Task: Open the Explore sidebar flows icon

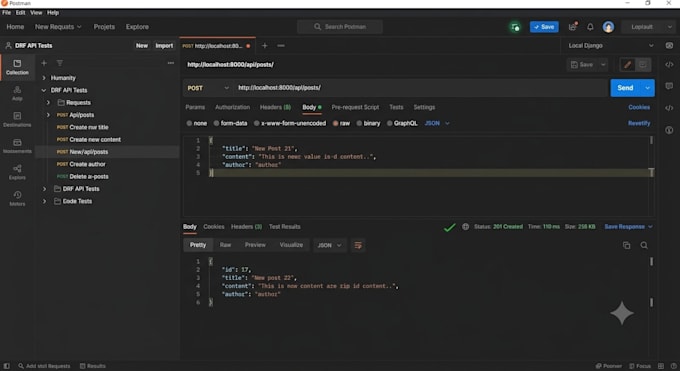Action: [x=17, y=172]
